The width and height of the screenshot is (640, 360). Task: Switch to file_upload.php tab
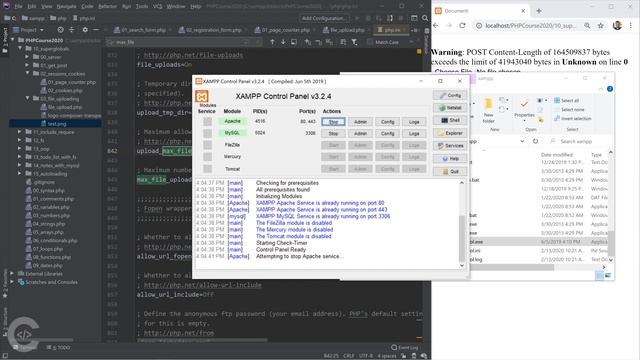(x=344, y=30)
